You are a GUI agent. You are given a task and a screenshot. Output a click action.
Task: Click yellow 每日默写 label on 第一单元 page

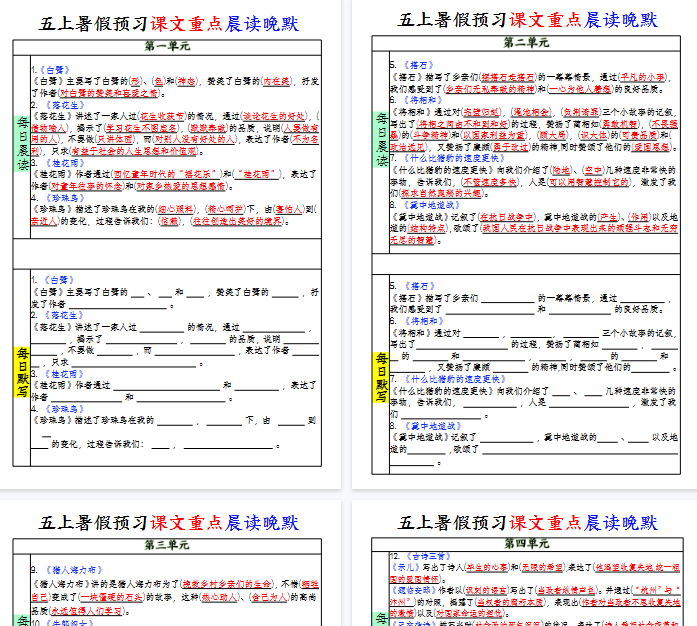point(22,371)
